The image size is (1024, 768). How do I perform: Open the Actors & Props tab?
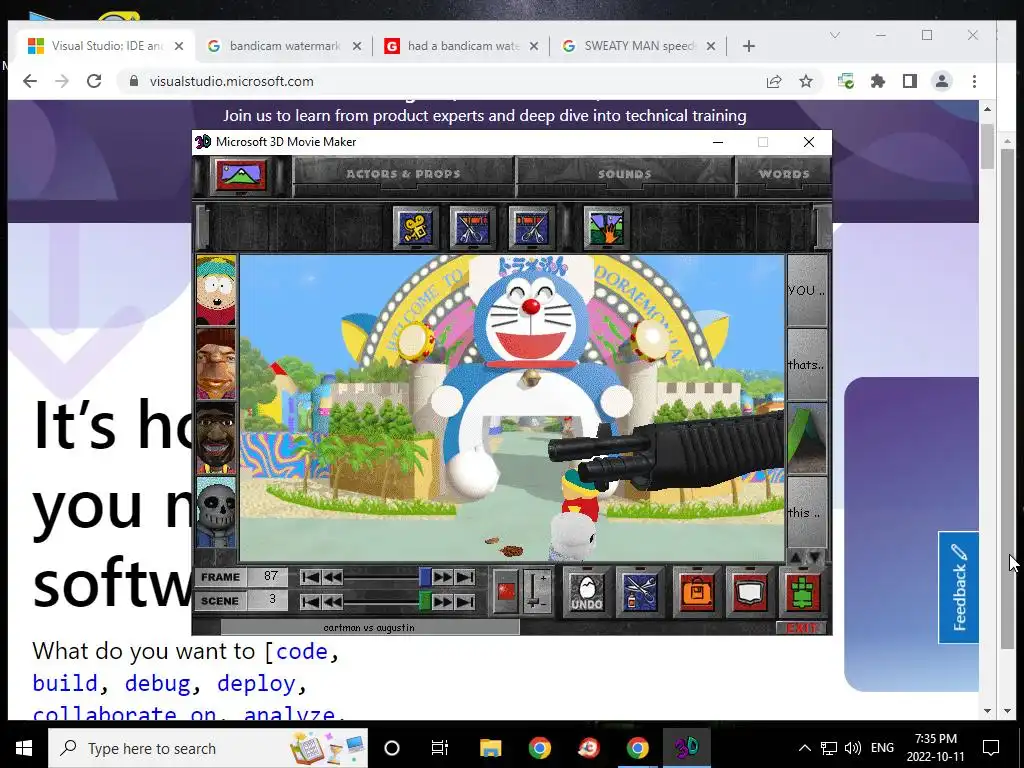[x=403, y=174]
